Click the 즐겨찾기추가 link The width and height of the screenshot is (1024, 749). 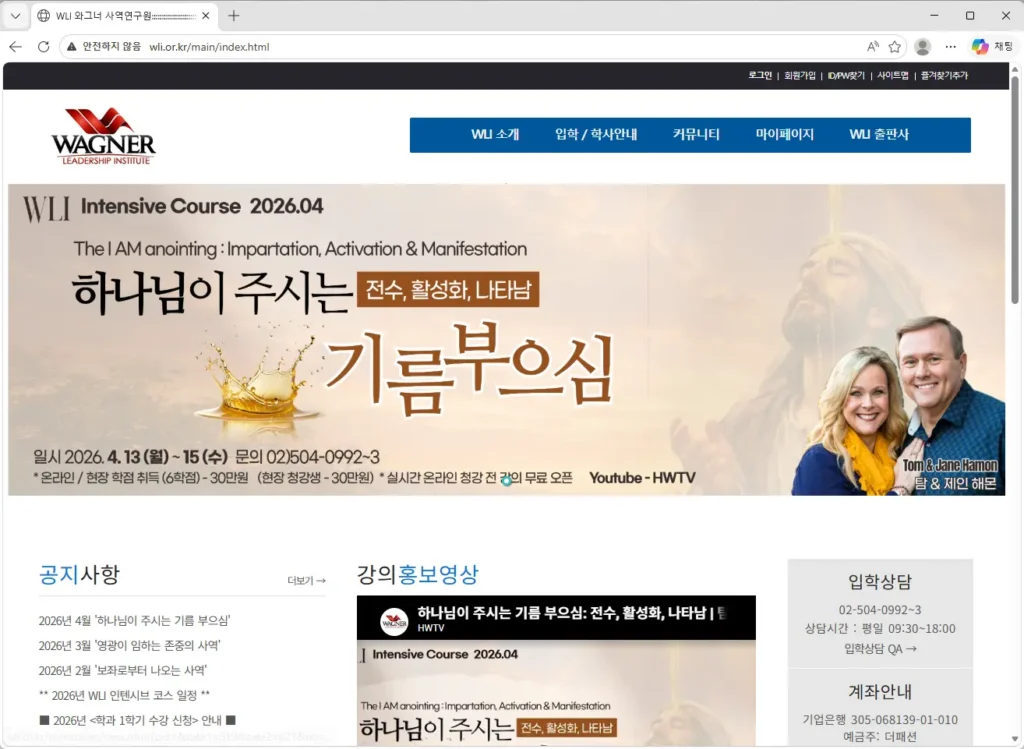pyautogui.click(x=944, y=76)
